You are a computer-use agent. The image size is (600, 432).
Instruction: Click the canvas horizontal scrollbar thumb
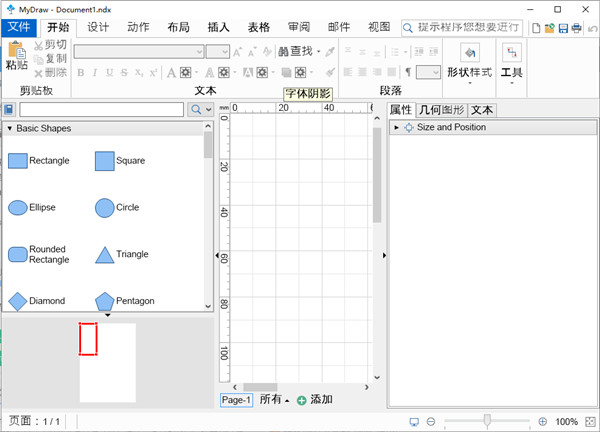(x=260, y=387)
